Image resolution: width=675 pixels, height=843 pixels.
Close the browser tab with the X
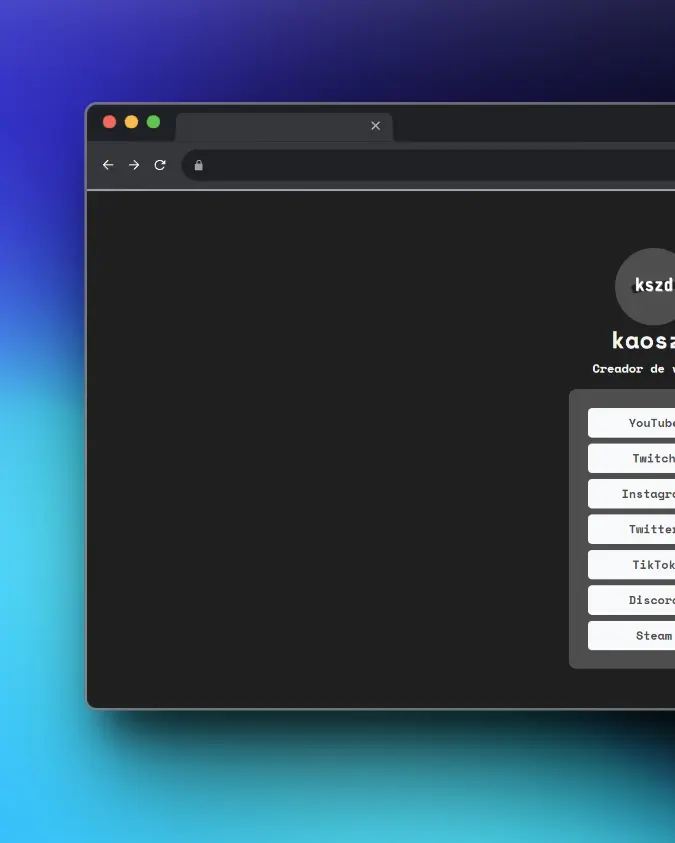click(x=376, y=126)
